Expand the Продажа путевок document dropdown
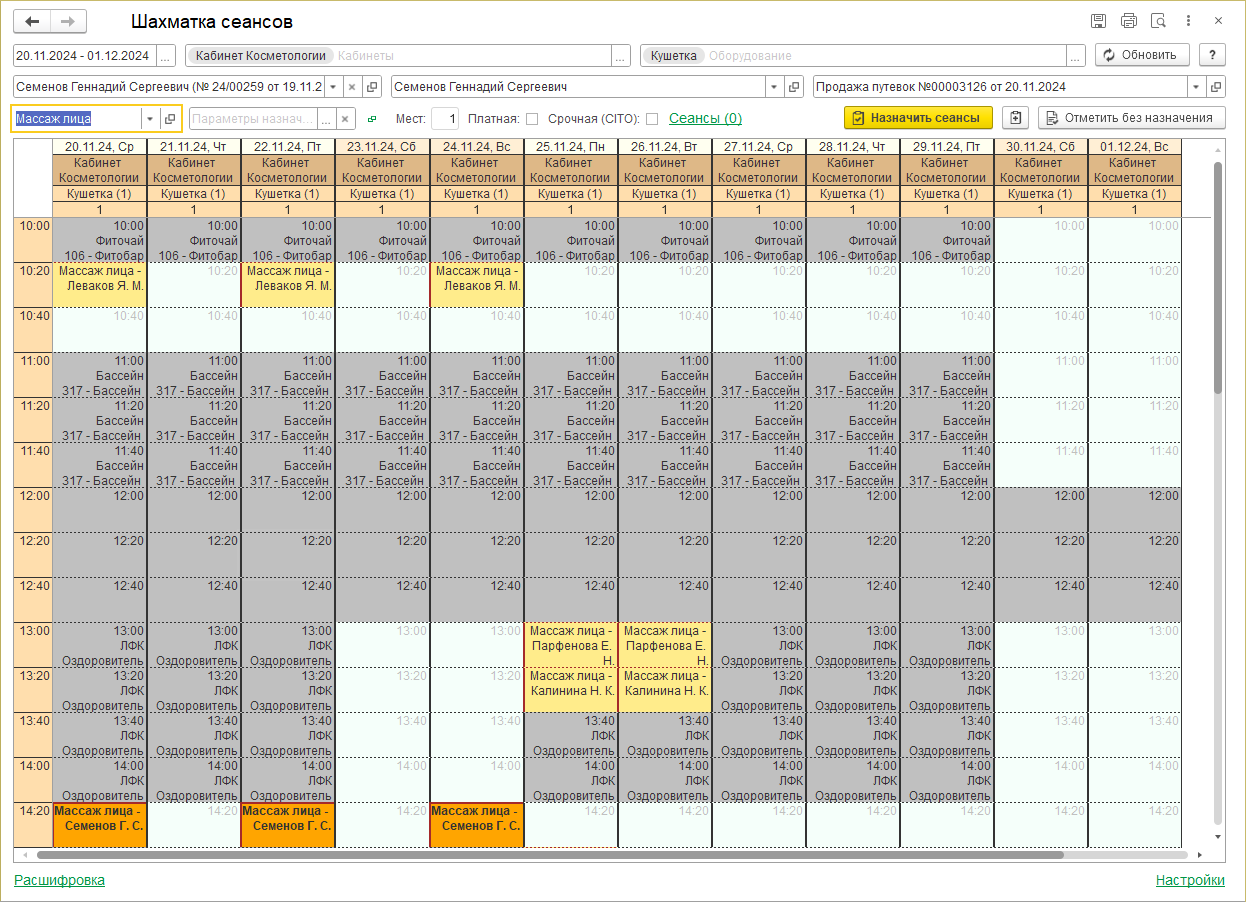 (1196, 87)
